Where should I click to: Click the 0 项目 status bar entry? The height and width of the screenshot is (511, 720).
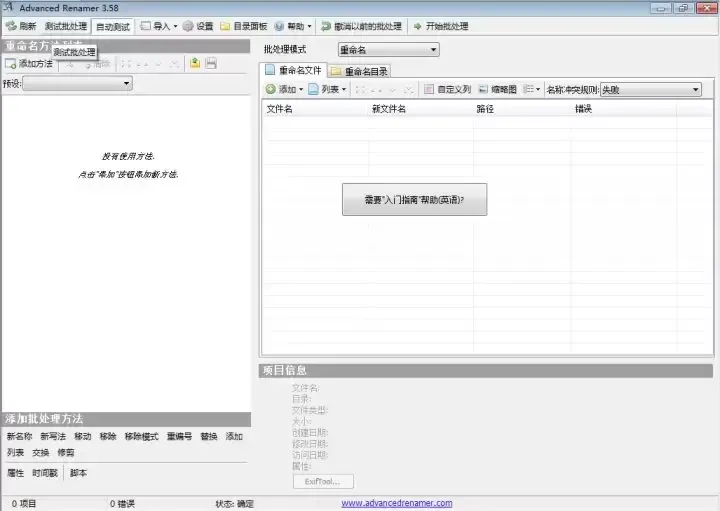tap(23, 504)
